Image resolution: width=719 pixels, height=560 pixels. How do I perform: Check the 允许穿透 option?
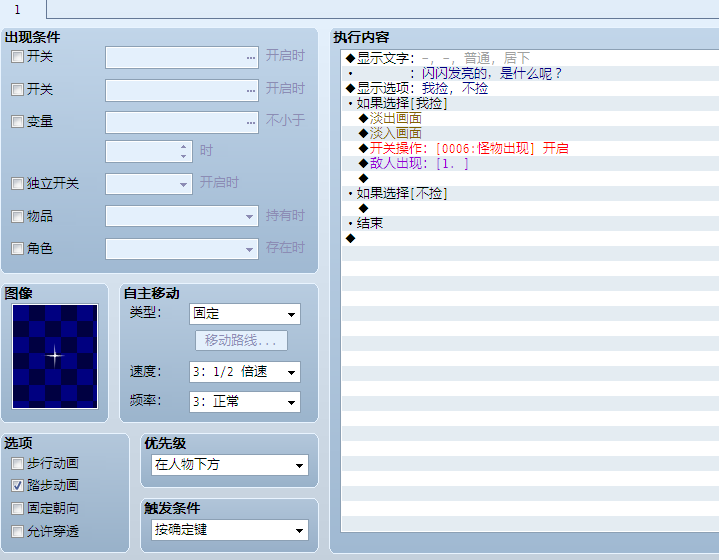(17, 531)
